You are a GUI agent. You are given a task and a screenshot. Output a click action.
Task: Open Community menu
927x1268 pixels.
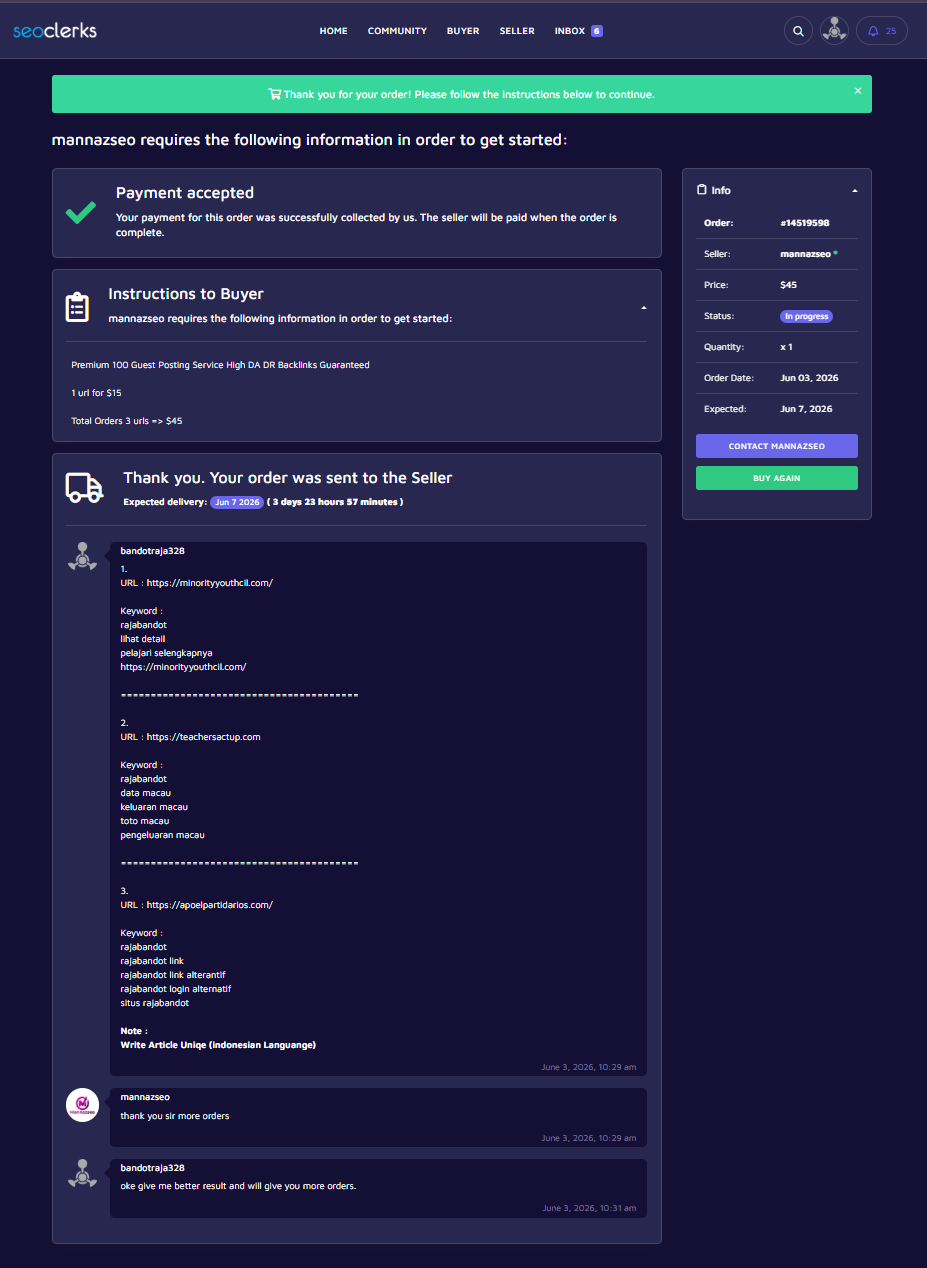[397, 31]
